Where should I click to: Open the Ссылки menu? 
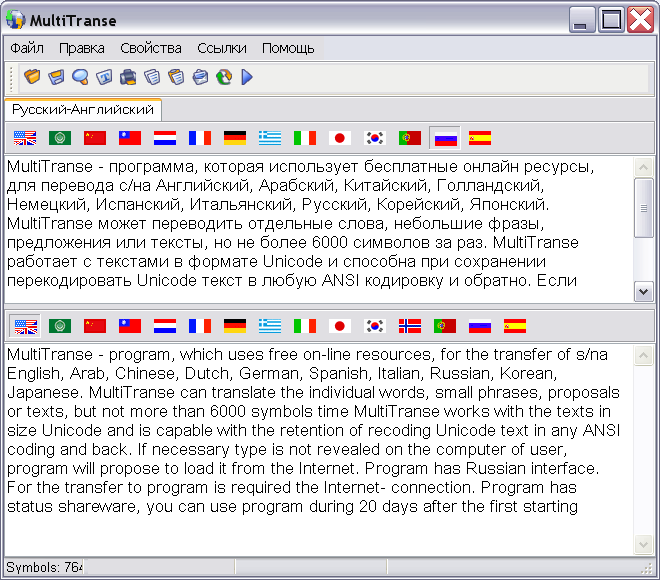pos(222,48)
